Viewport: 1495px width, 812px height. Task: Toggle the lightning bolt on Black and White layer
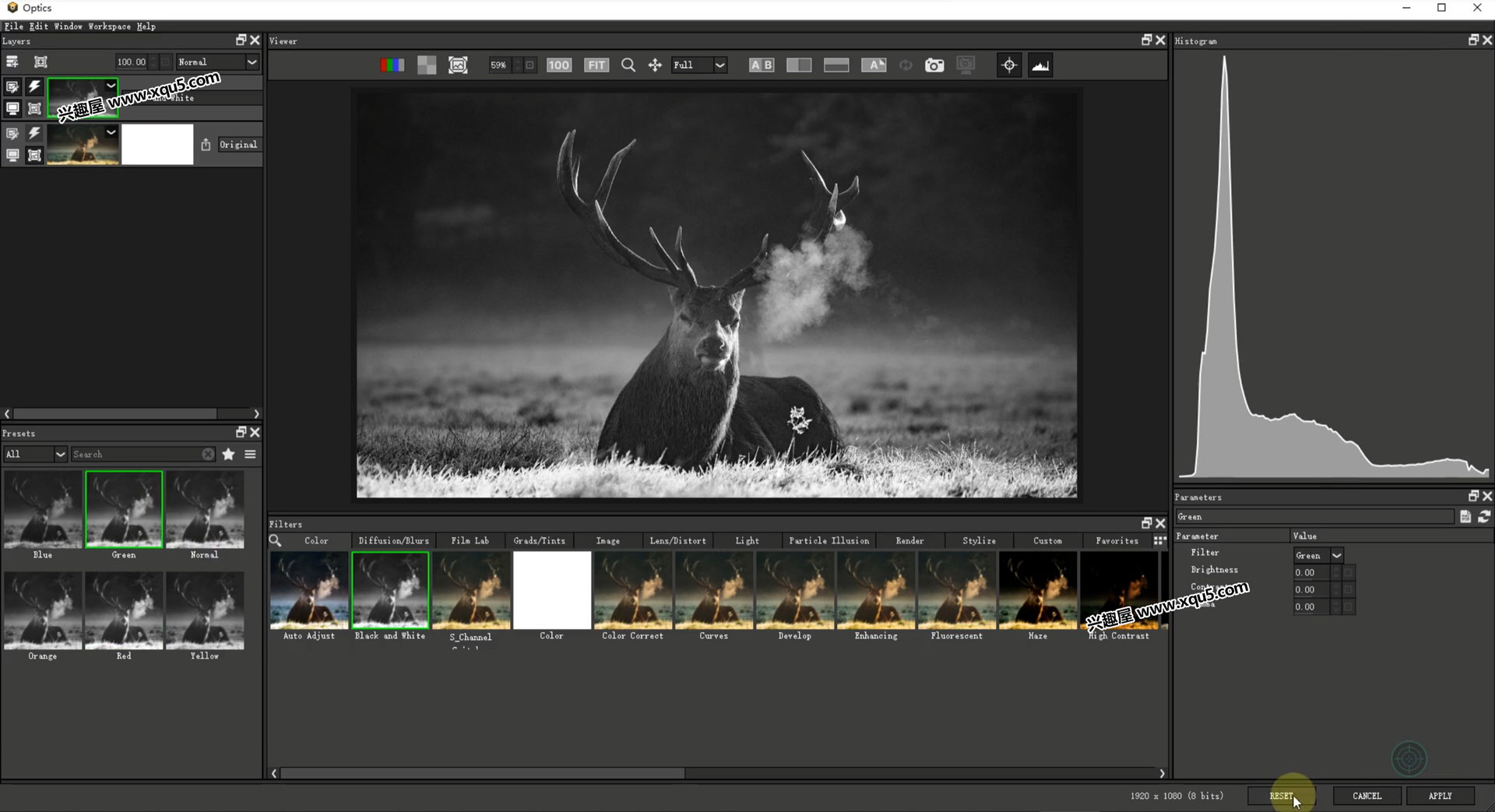34,86
